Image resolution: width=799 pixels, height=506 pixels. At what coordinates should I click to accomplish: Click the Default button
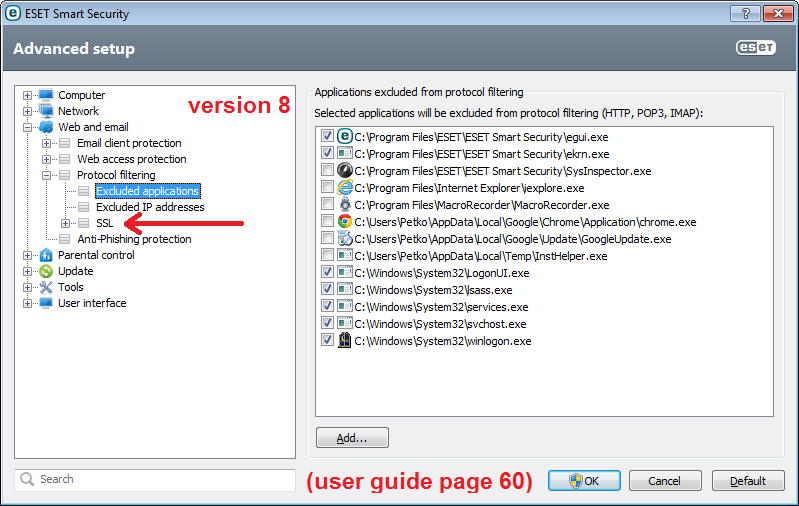coord(748,481)
